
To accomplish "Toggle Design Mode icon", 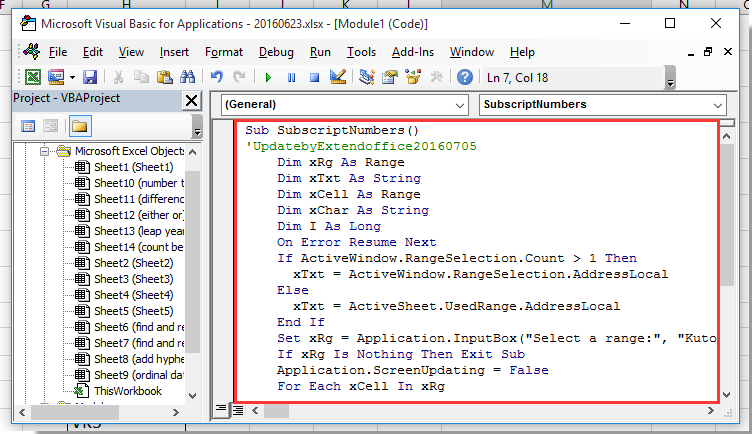I will pyautogui.click(x=338, y=77).
